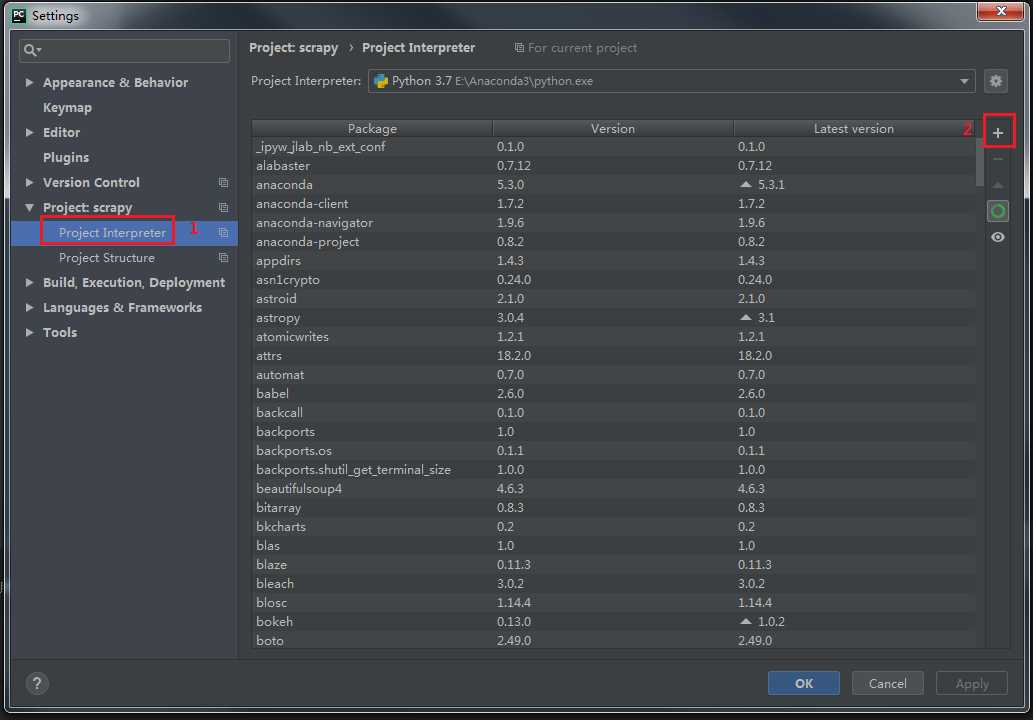Select the atomicwrites package row

613,337
